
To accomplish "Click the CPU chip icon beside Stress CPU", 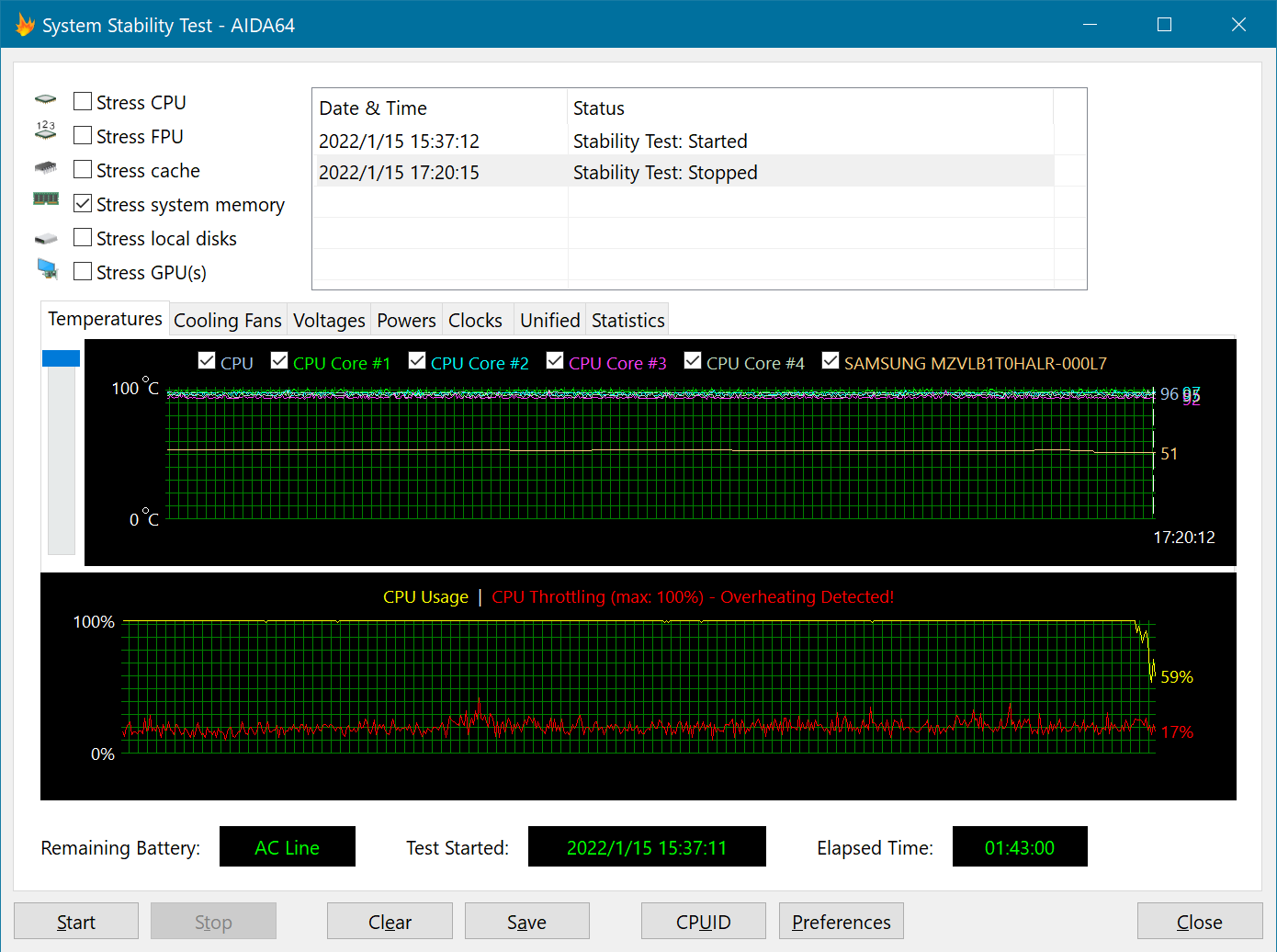I will coord(46,99).
